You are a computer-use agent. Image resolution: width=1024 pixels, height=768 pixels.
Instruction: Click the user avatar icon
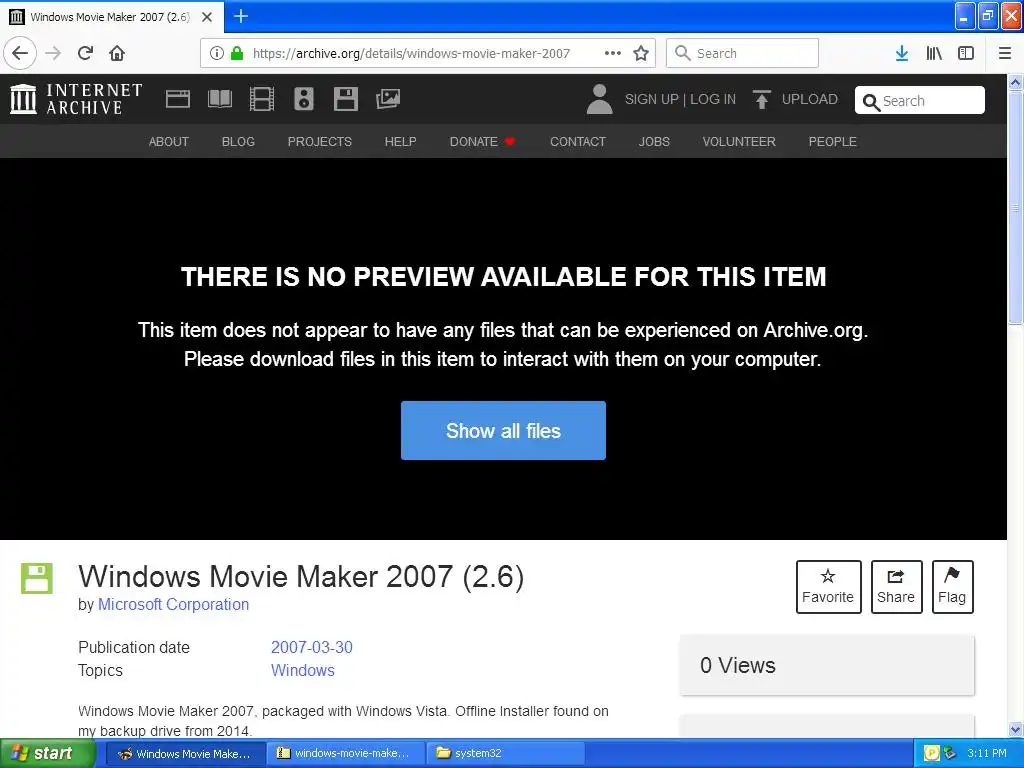[599, 99]
